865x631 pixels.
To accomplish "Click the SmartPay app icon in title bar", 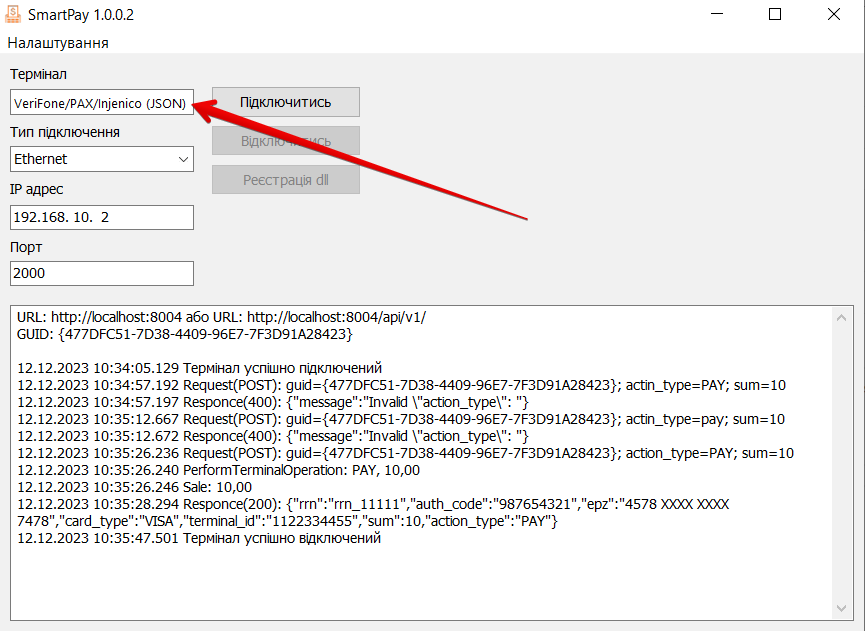I will (14, 15).
